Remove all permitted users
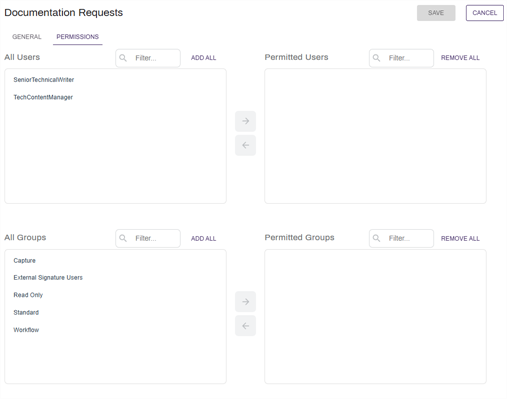This screenshot has height=399, width=507. click(460, 58)
